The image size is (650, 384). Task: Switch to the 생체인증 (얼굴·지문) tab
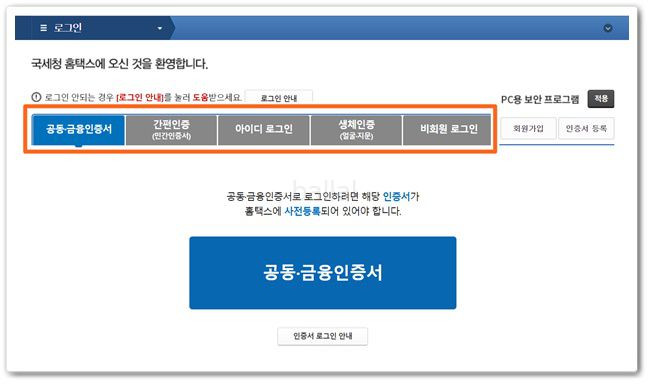356,130
